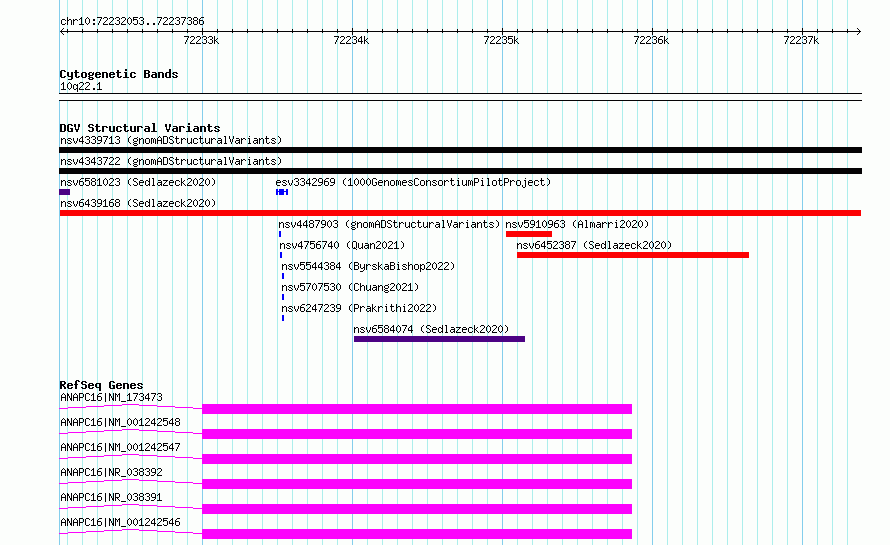Viewport: 890px width, 545px height.
Task: Click the 72233k ruler label
Action: pyautogui.click(x=201, y=40)
